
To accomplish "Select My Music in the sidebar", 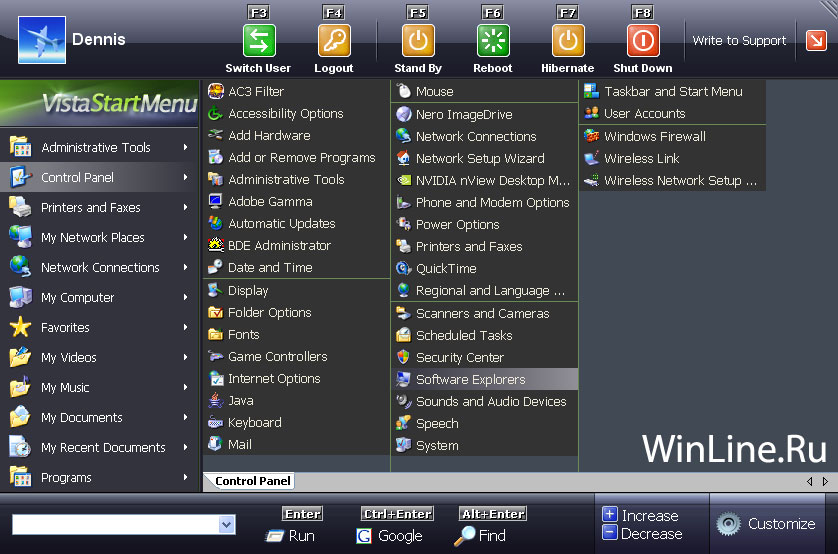I will click(99, 387).
